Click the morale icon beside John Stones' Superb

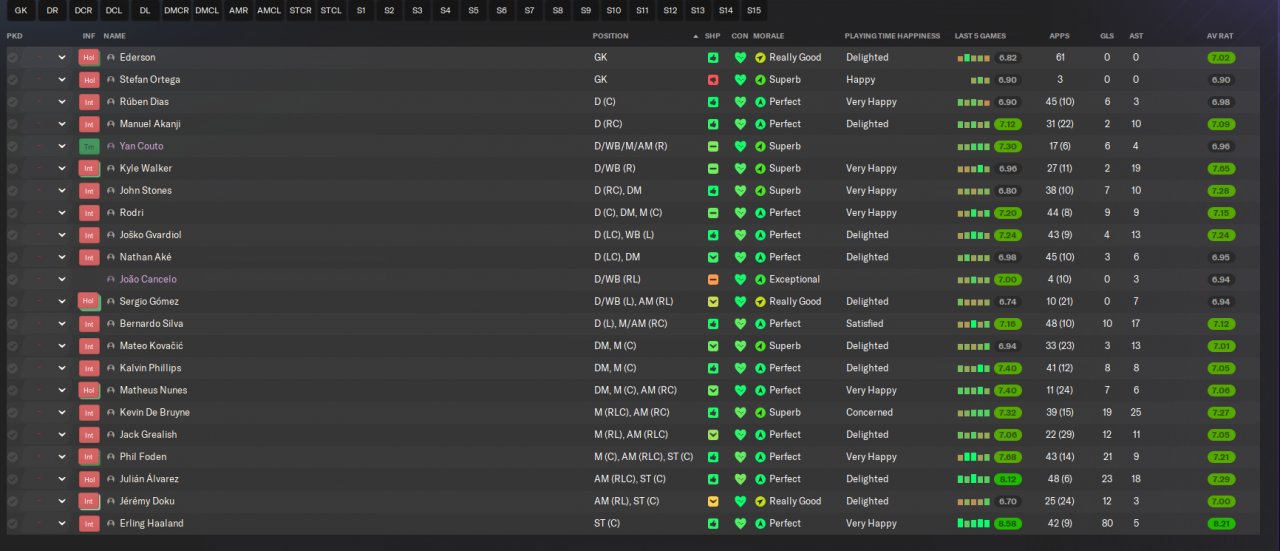point(760,191)
